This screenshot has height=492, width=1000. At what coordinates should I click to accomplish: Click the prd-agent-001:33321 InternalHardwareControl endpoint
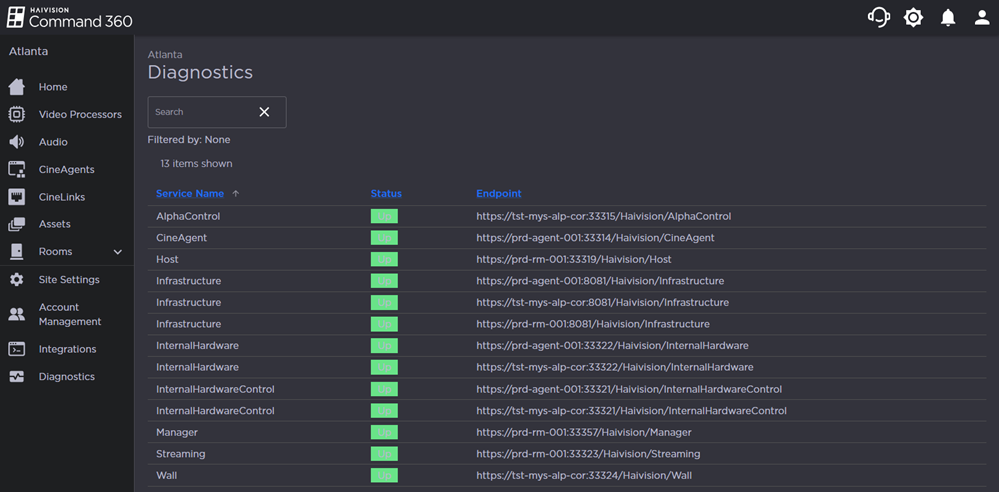click(x=629, y=389)
